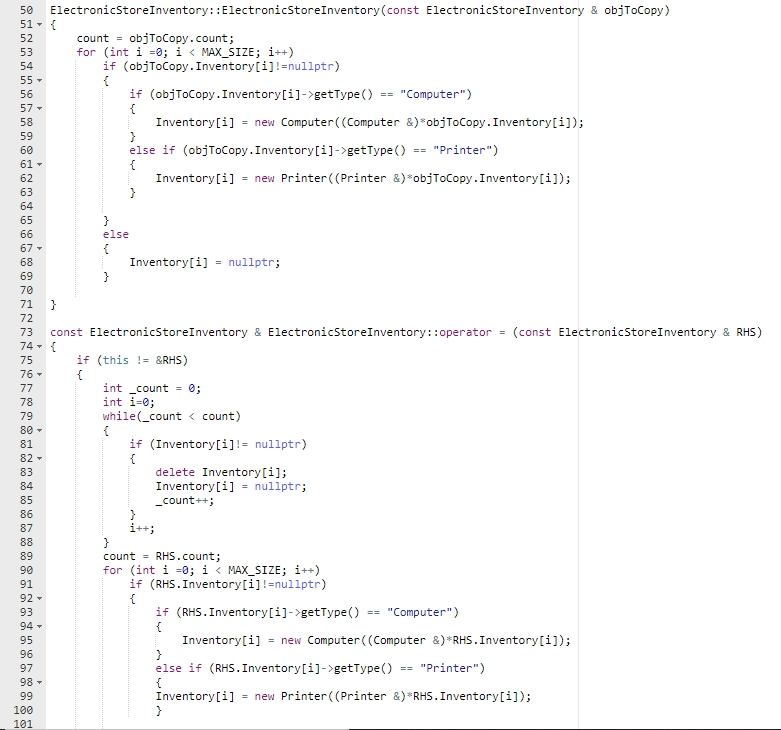
Task: Click 'int _count = 0;' on line 77
Action: pyautogui.click(x=152, y=388)
